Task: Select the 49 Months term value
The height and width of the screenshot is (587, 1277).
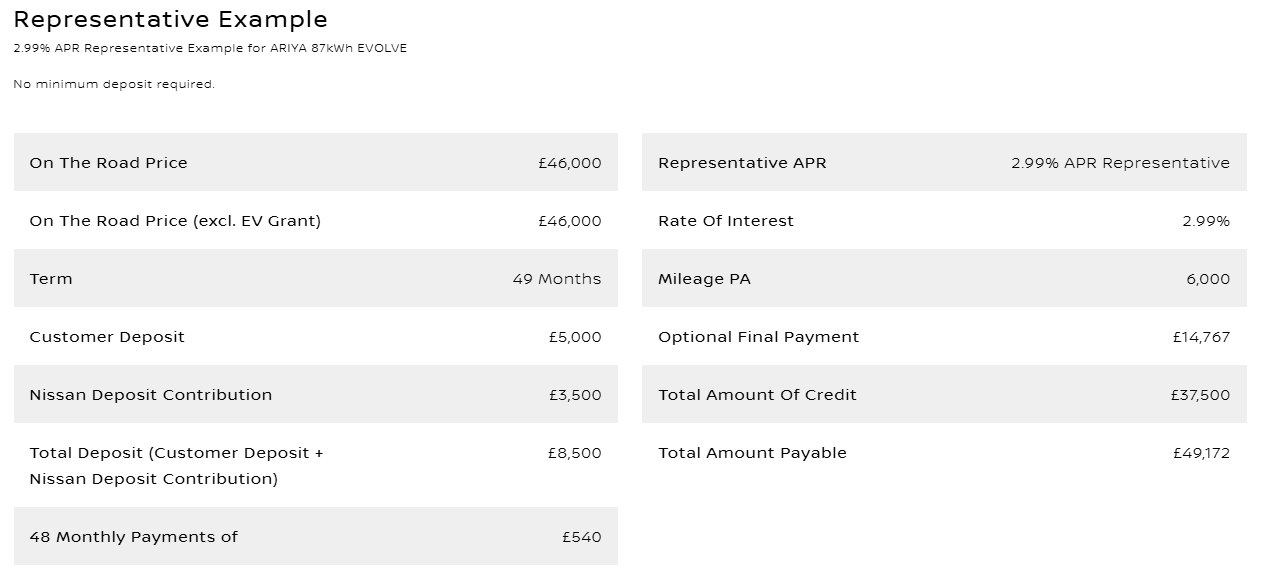Action: (556, 279)
